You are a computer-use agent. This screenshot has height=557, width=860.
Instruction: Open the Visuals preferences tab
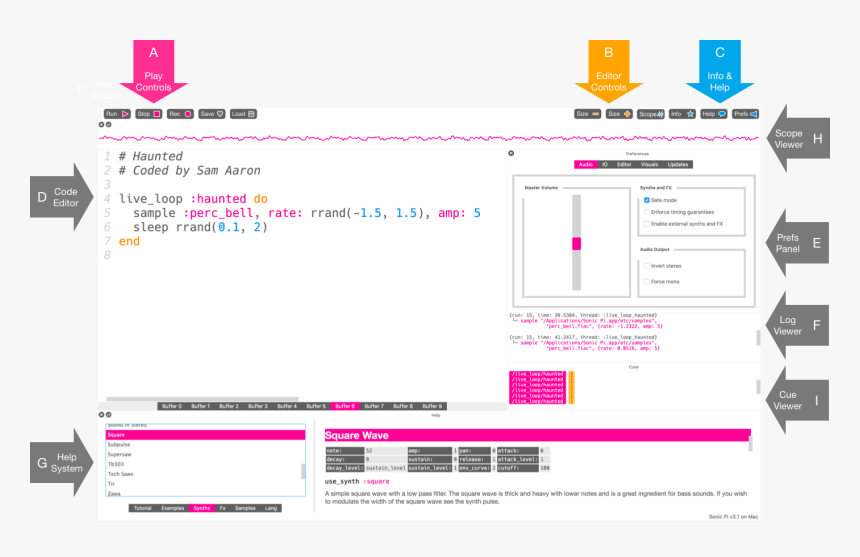pos(649,164)
